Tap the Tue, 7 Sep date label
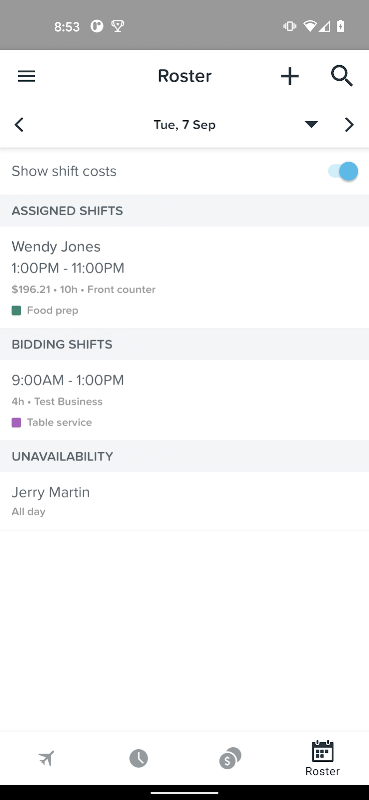This screenshot has width=369, height=800. (x=185, y=125)
